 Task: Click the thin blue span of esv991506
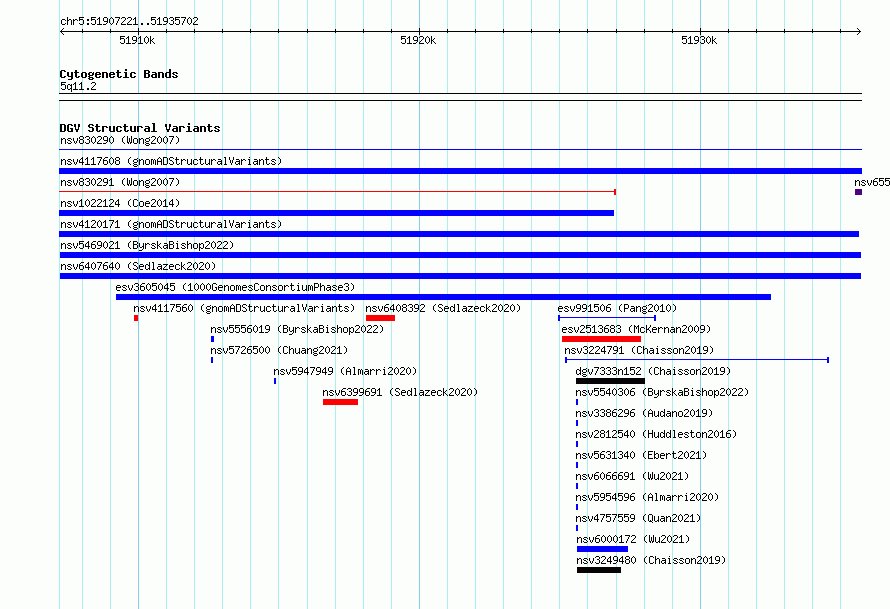pos(607,318)
